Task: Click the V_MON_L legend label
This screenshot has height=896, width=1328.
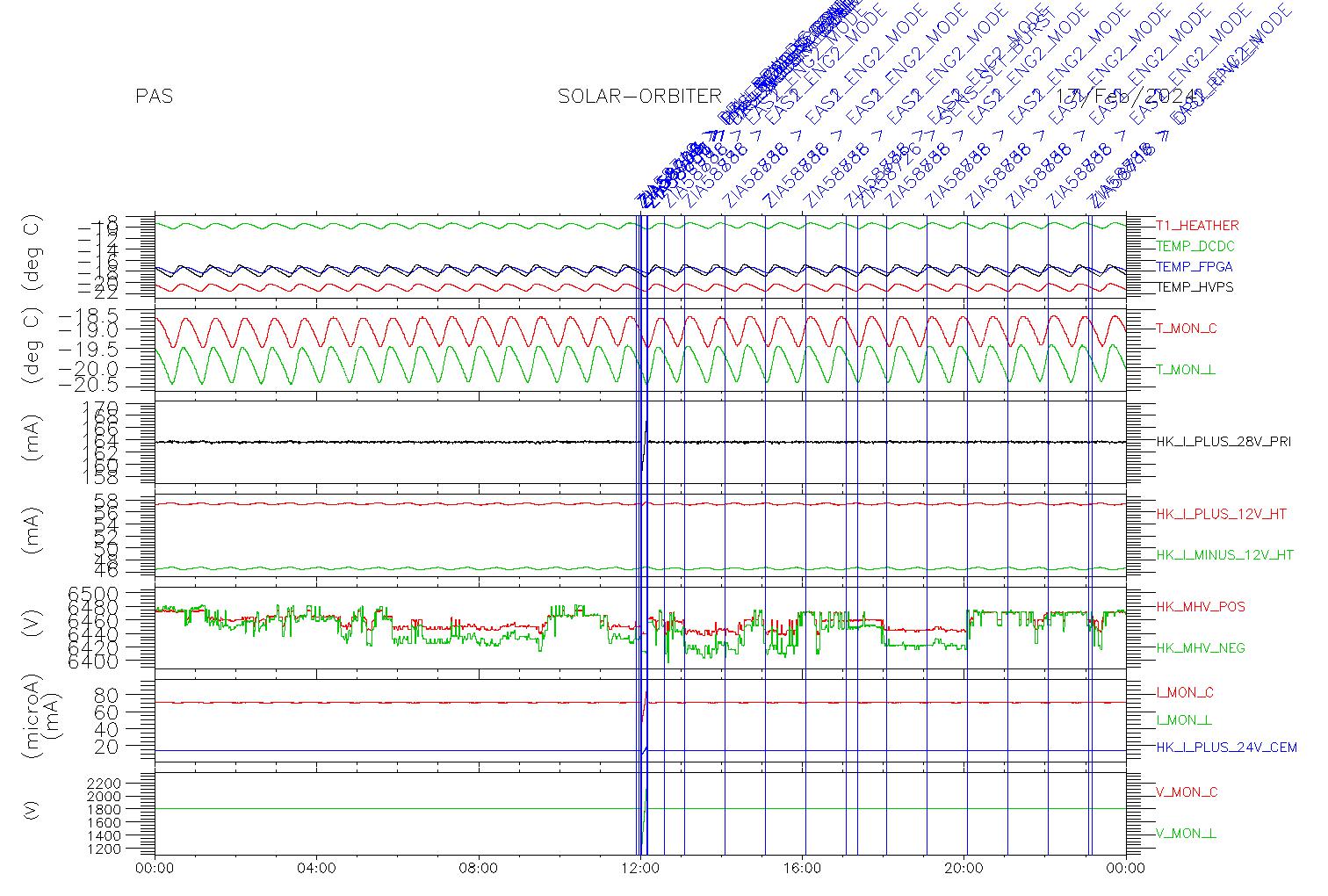Action: [1186, 834]
